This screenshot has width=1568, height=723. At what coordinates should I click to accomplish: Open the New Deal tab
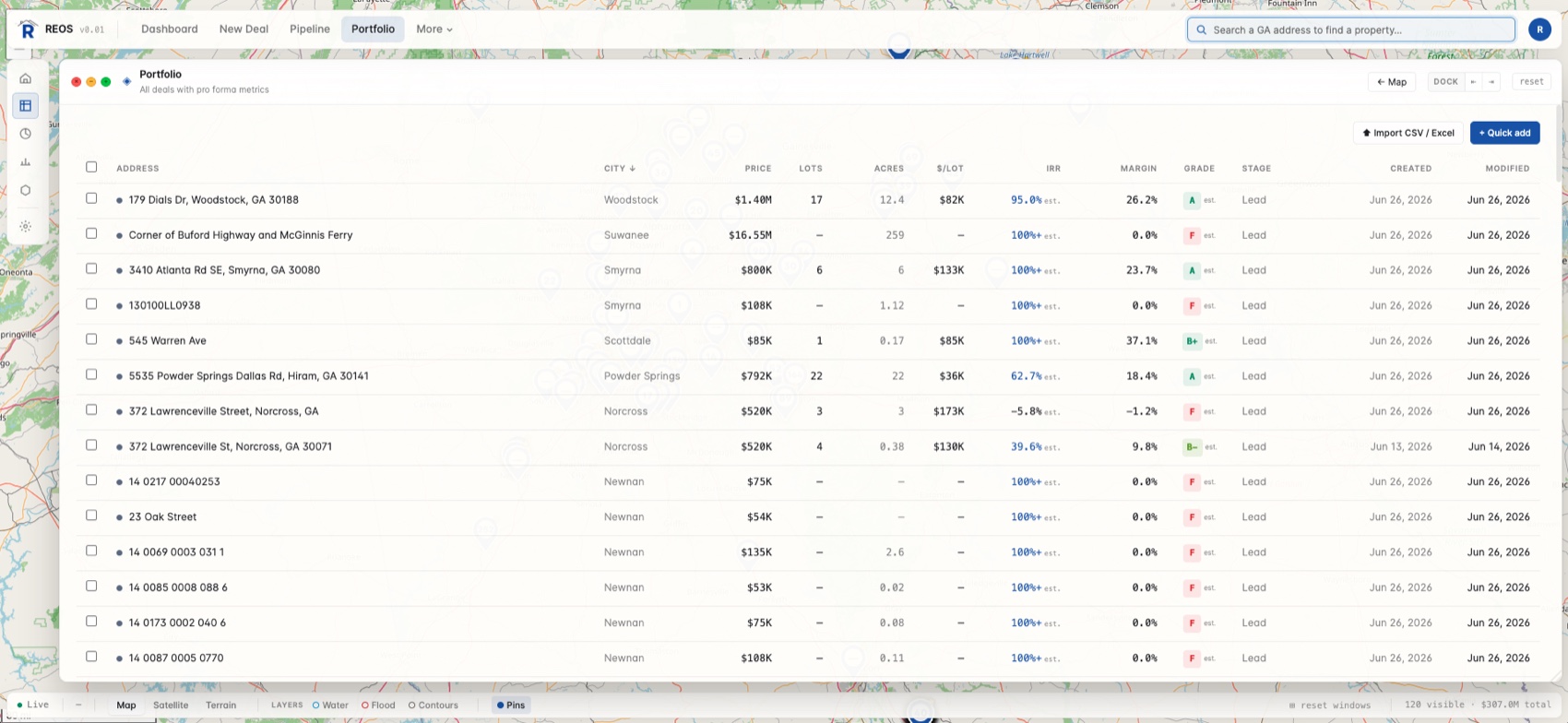tap(244, 30)
